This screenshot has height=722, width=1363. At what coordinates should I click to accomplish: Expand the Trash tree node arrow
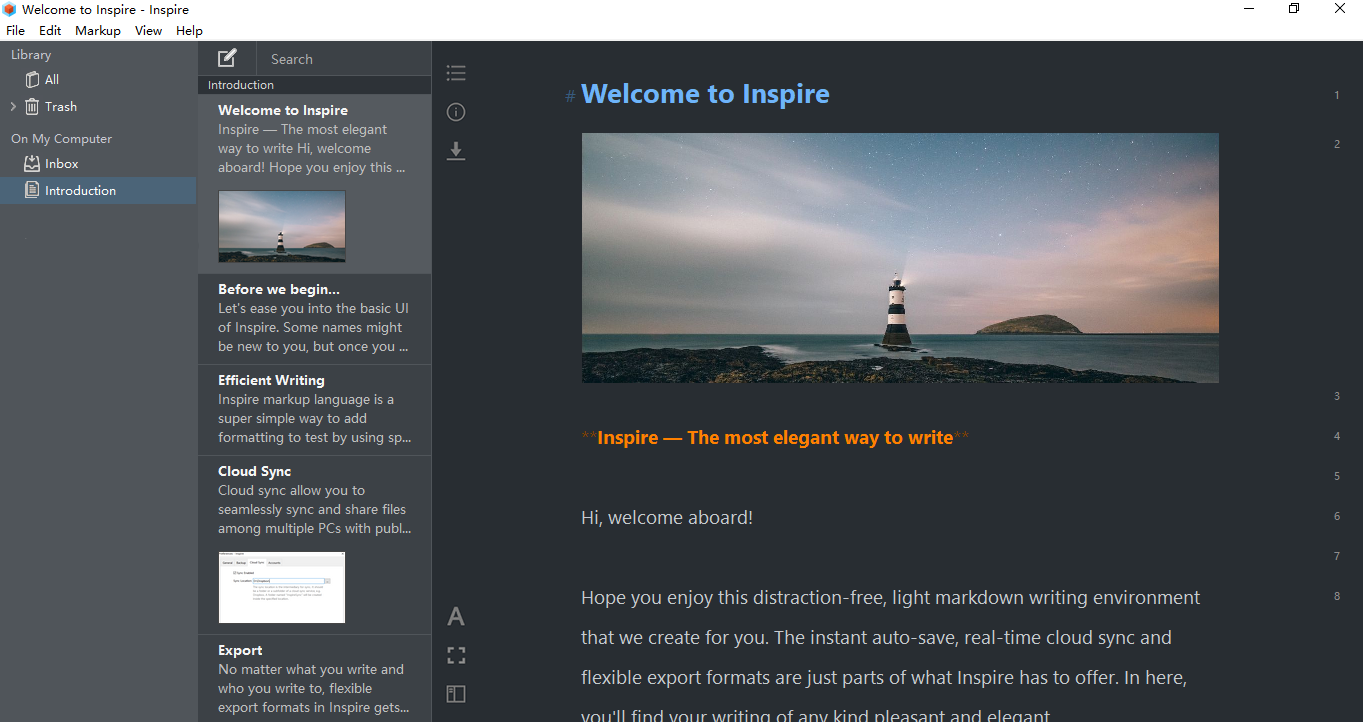tap(13, 106)
